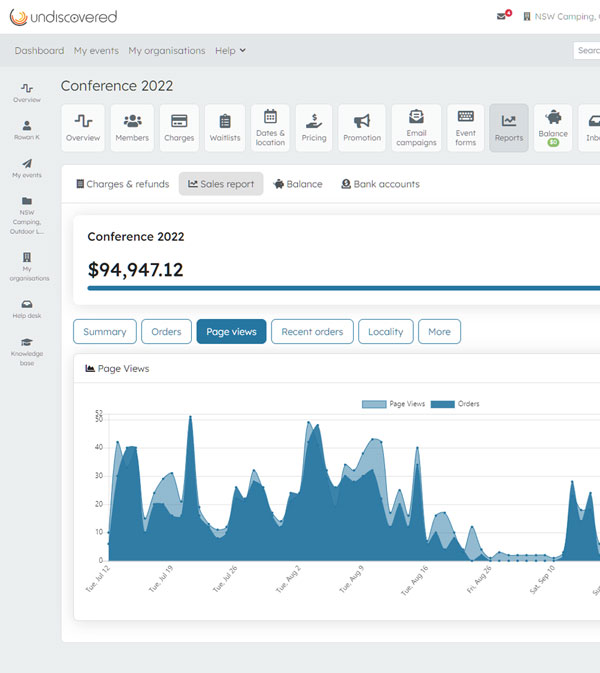Click the $94,947.12 total amount
Viewport: 600px width, 673px height.
[x=136, y=270]
